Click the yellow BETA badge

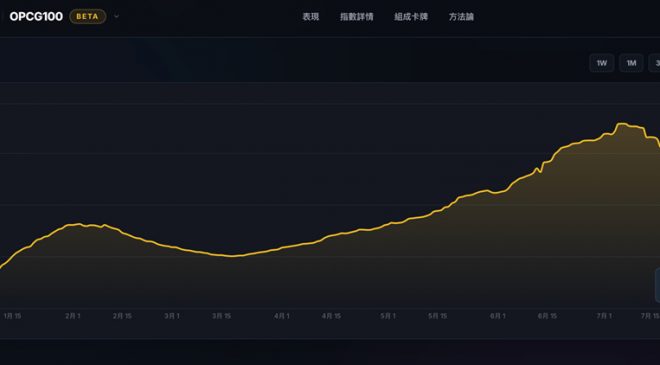88,16
